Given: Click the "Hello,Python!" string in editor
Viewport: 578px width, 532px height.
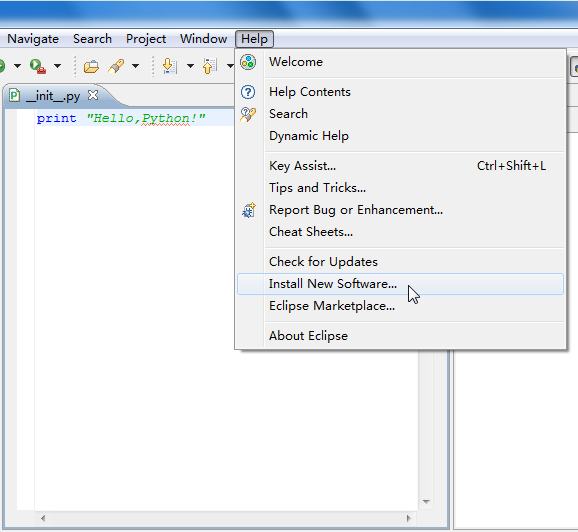Looking at the screenshot, I should (146, 118).
